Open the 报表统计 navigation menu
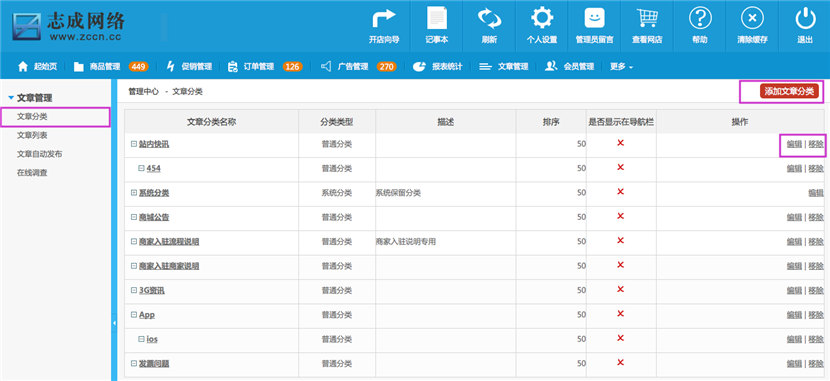The height and width of the screenshot is (381, 830). [x=447, y=67]
